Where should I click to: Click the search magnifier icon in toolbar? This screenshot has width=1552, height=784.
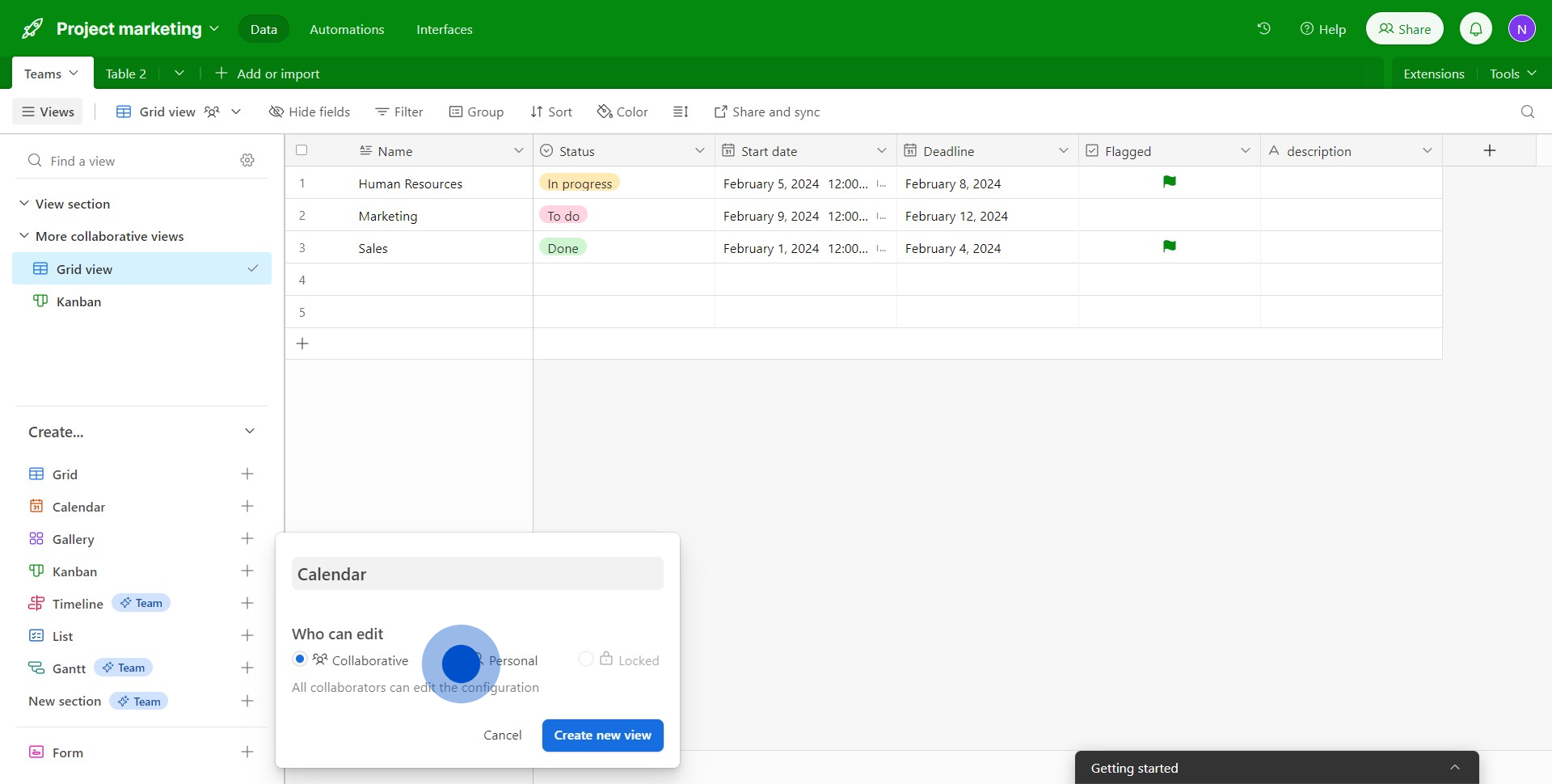tap(1527, 112)
